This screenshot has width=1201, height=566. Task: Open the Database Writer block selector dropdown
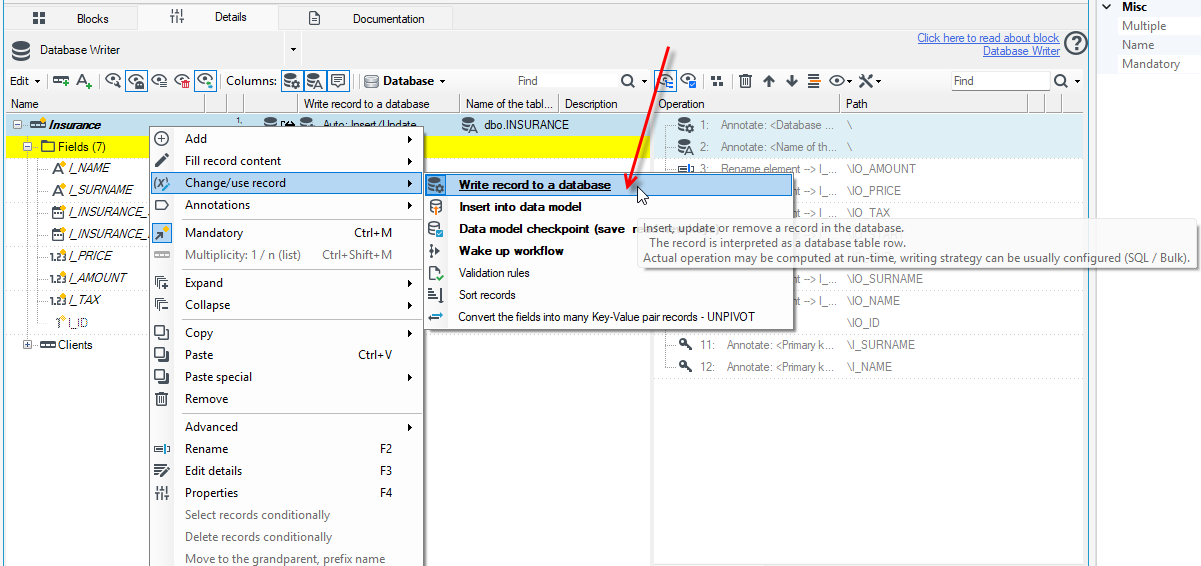[293, 49]
